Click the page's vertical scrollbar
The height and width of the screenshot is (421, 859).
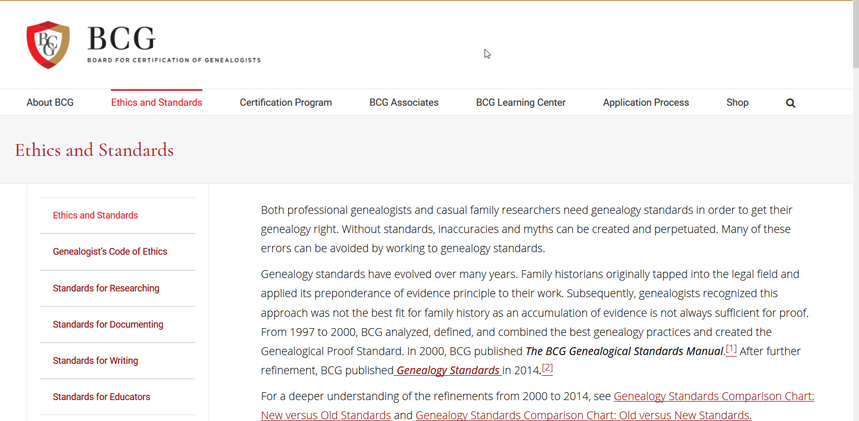[854, 200]
